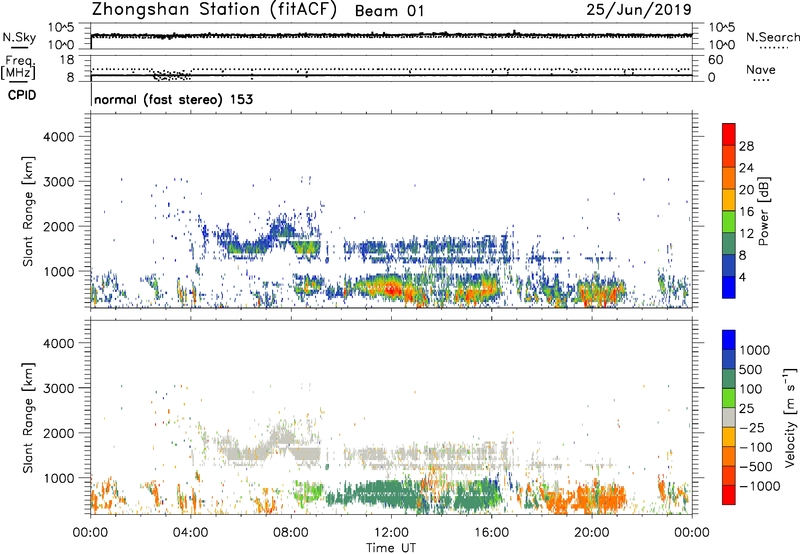800x554 pixels.
Task: Click the normal (fast stereo) 153 text
Action: (x=173, y=99)
